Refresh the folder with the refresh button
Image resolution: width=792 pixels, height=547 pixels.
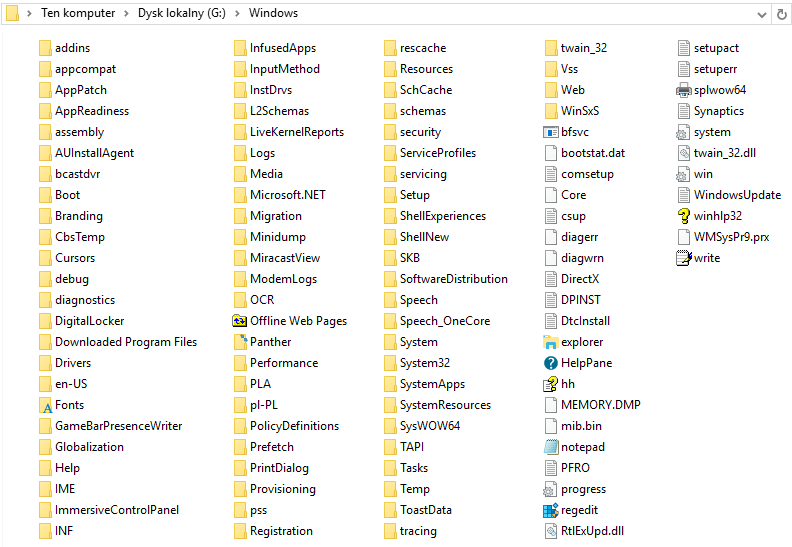[x=781, y=14]
